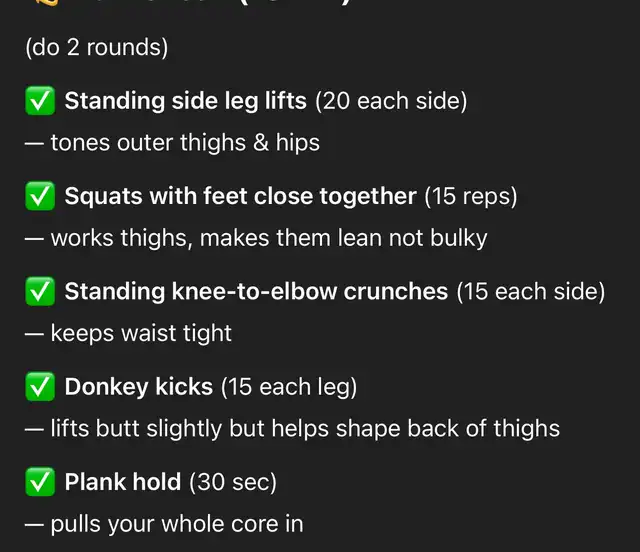
Task: Click the bold 'Donkey kicks' title
Action: point(138,387)
